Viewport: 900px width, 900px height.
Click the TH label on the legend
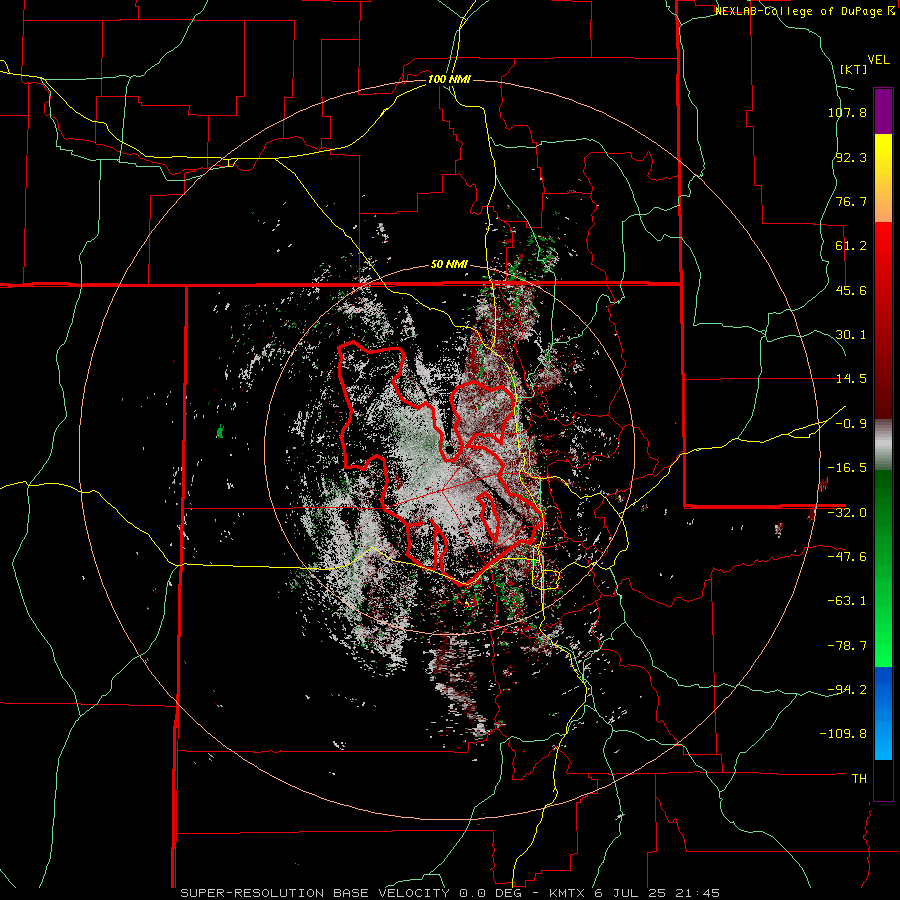tap(859, 779)
